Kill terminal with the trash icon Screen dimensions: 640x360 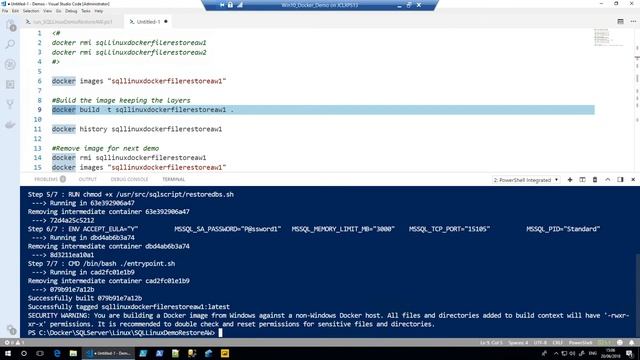595,180
